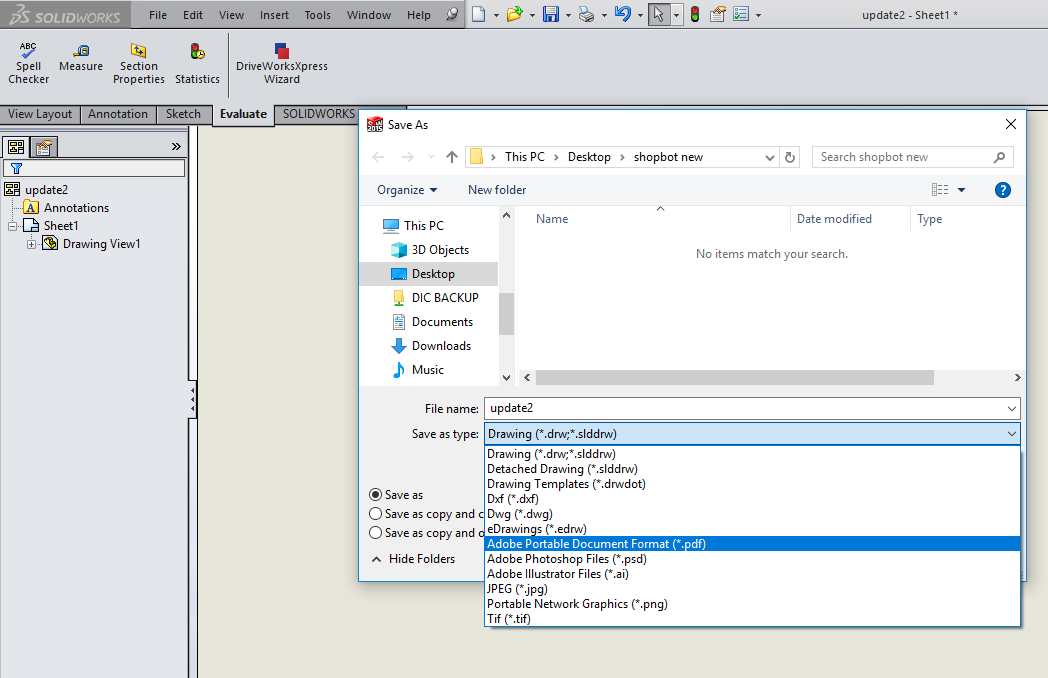Collapse folders with Hide Folders chevron
Screen dimensions: 1048x678
coord(376,559)
